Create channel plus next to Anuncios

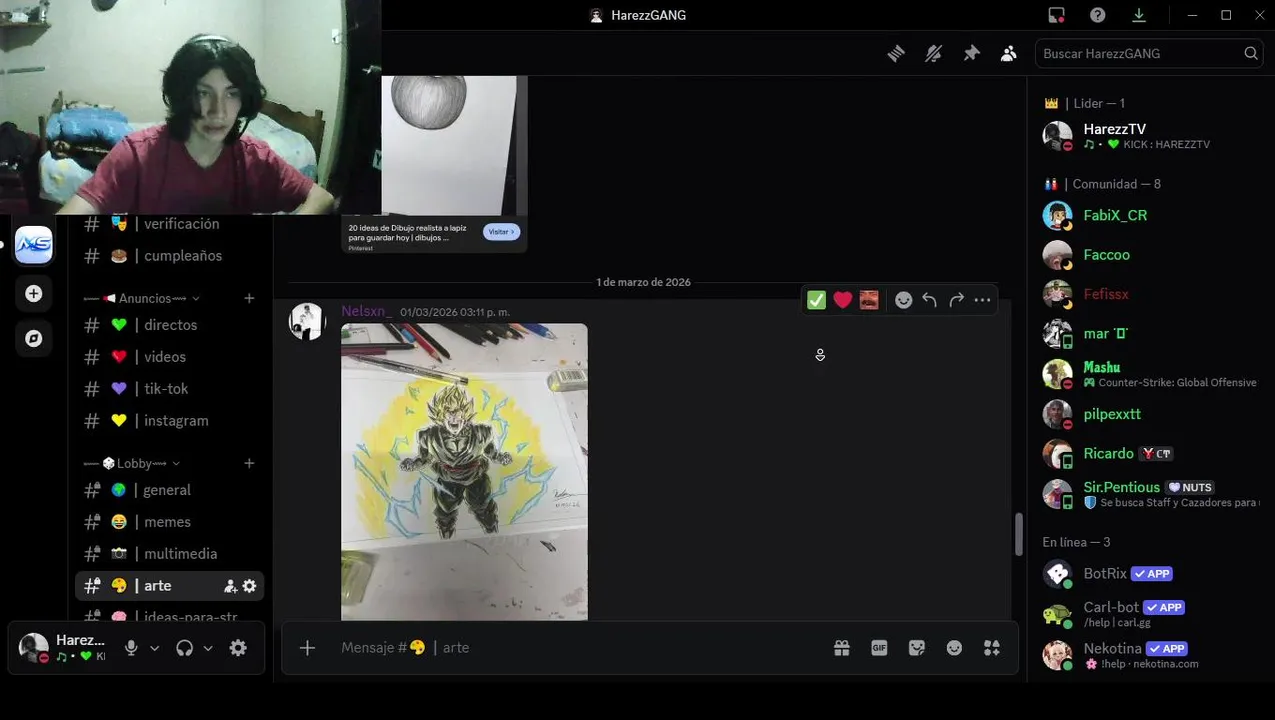[x=249, y=298]
